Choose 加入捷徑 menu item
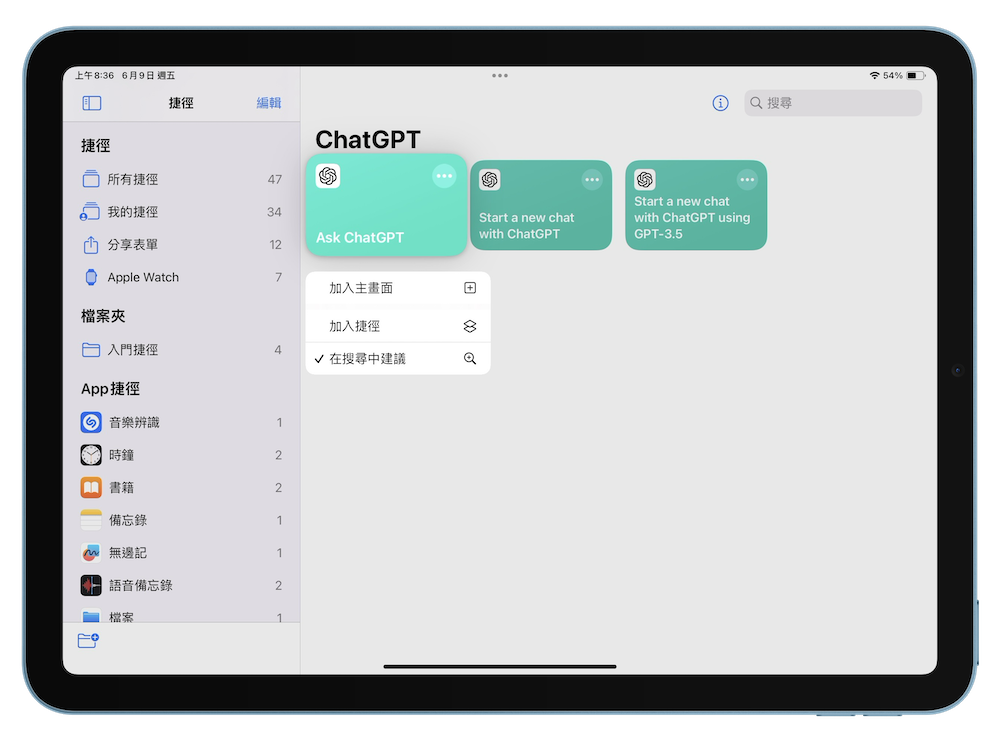Viewport: 1000px width, 741px height. 398,326
